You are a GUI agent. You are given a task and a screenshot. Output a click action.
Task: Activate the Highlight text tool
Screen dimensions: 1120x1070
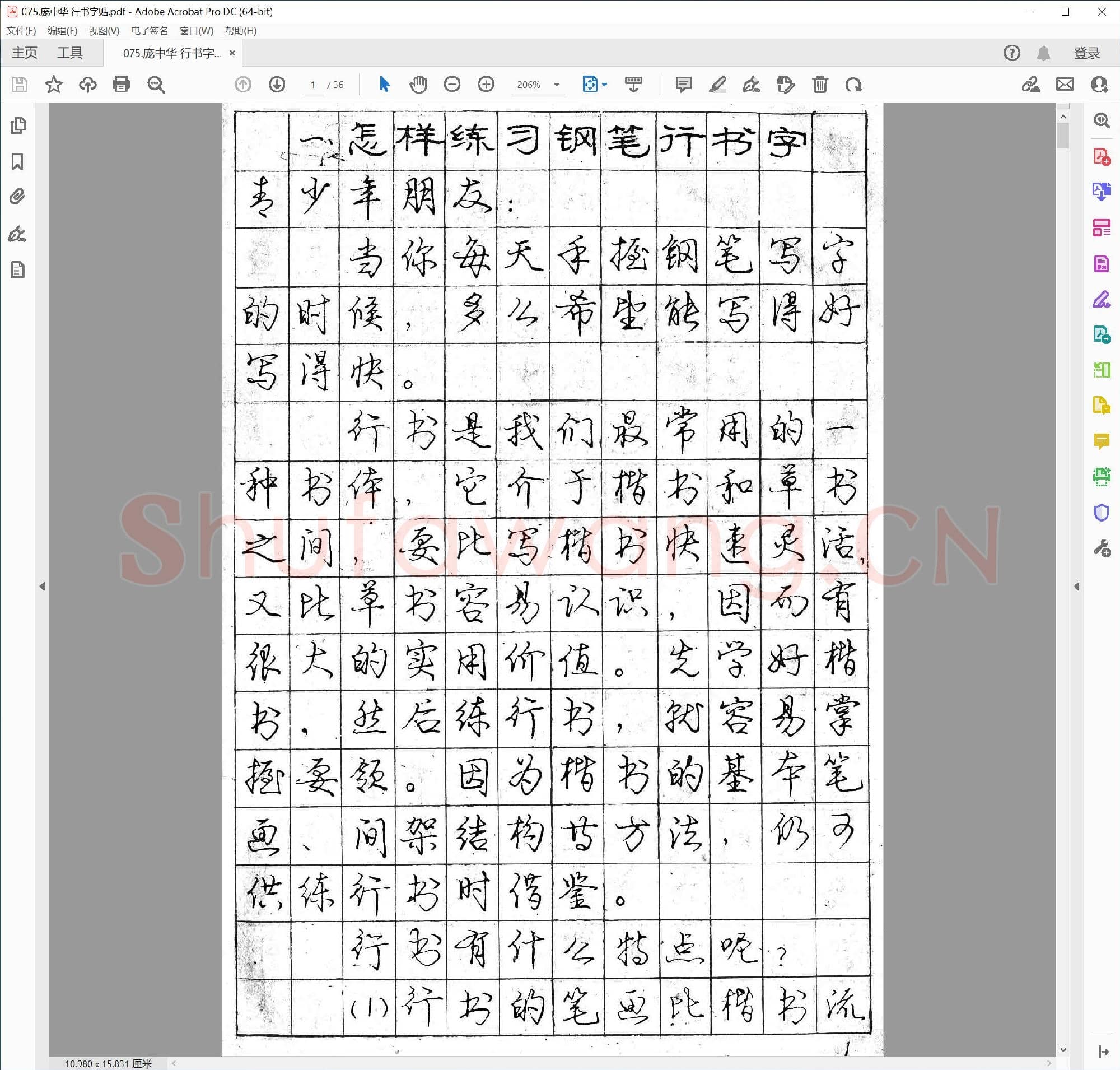[718, 85]
